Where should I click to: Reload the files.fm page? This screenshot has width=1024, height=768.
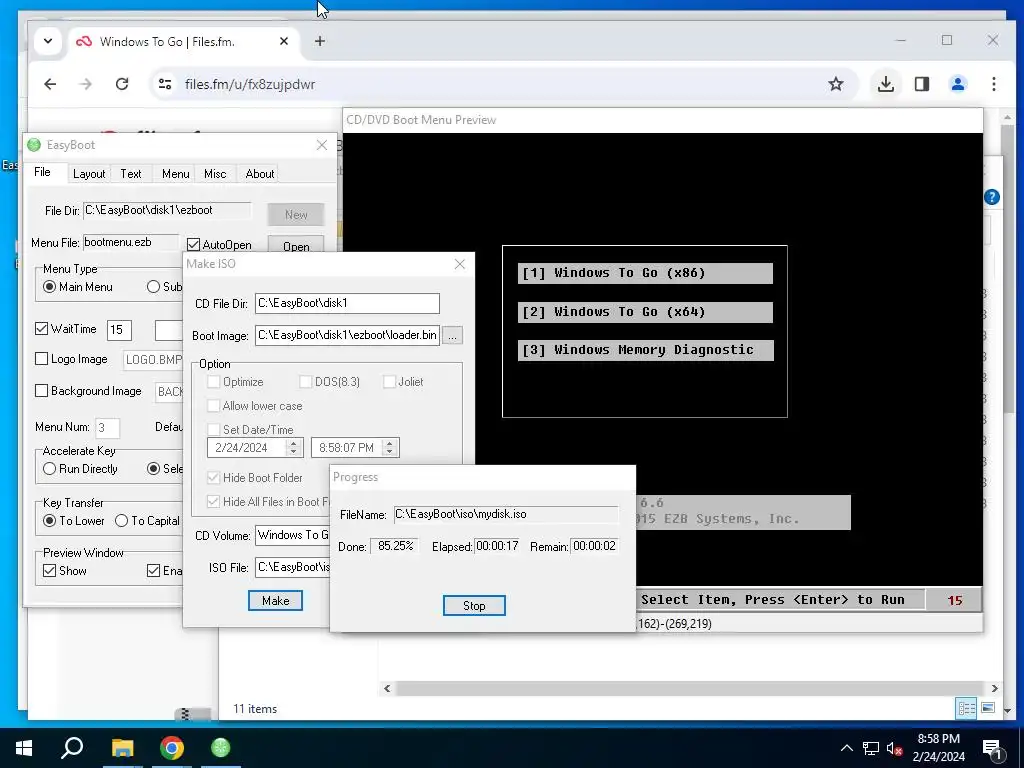pos(121,84)
